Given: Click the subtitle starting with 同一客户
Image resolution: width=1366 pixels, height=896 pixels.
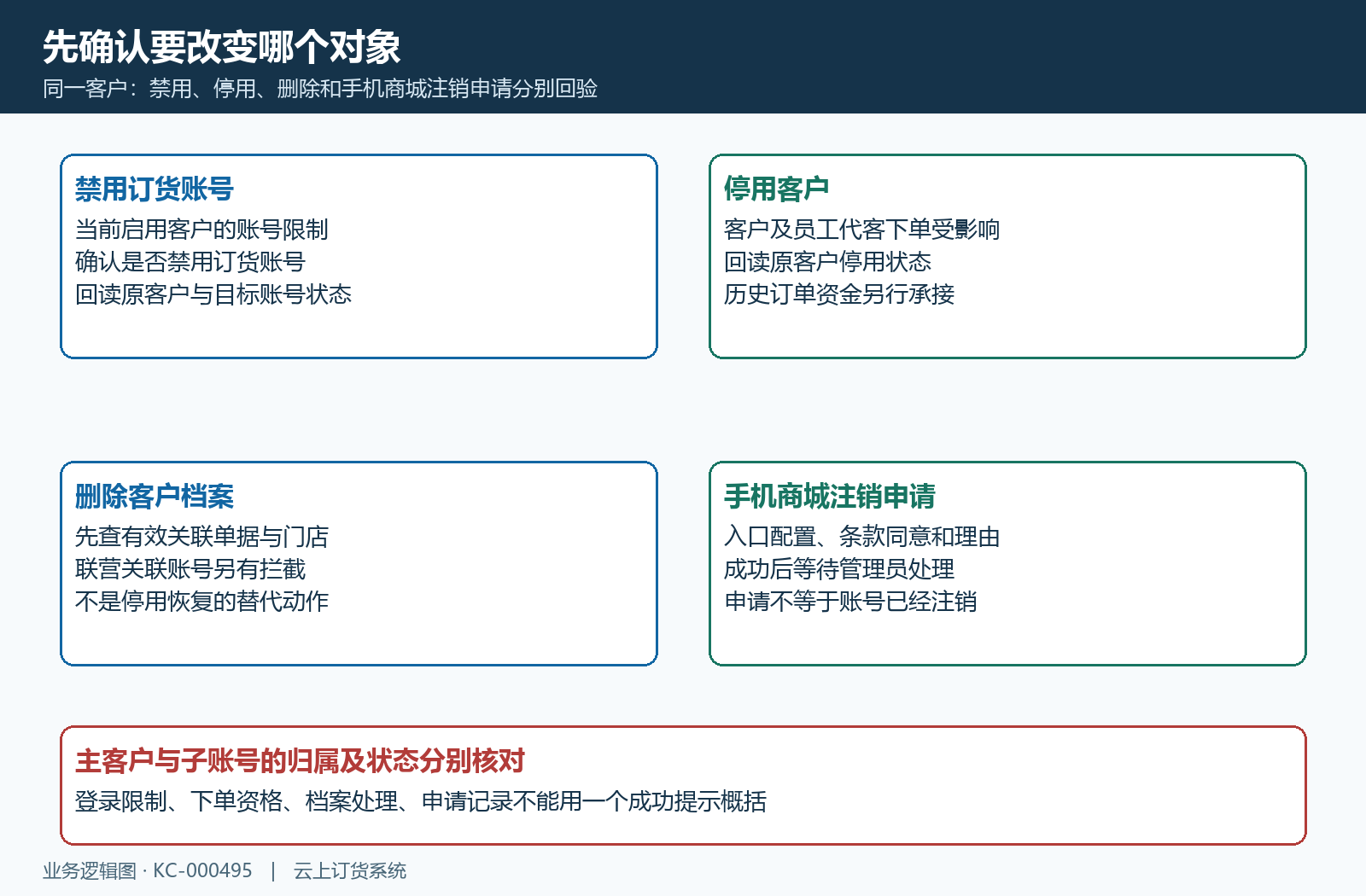Looking at the screenshot, I should pos(320,89).
